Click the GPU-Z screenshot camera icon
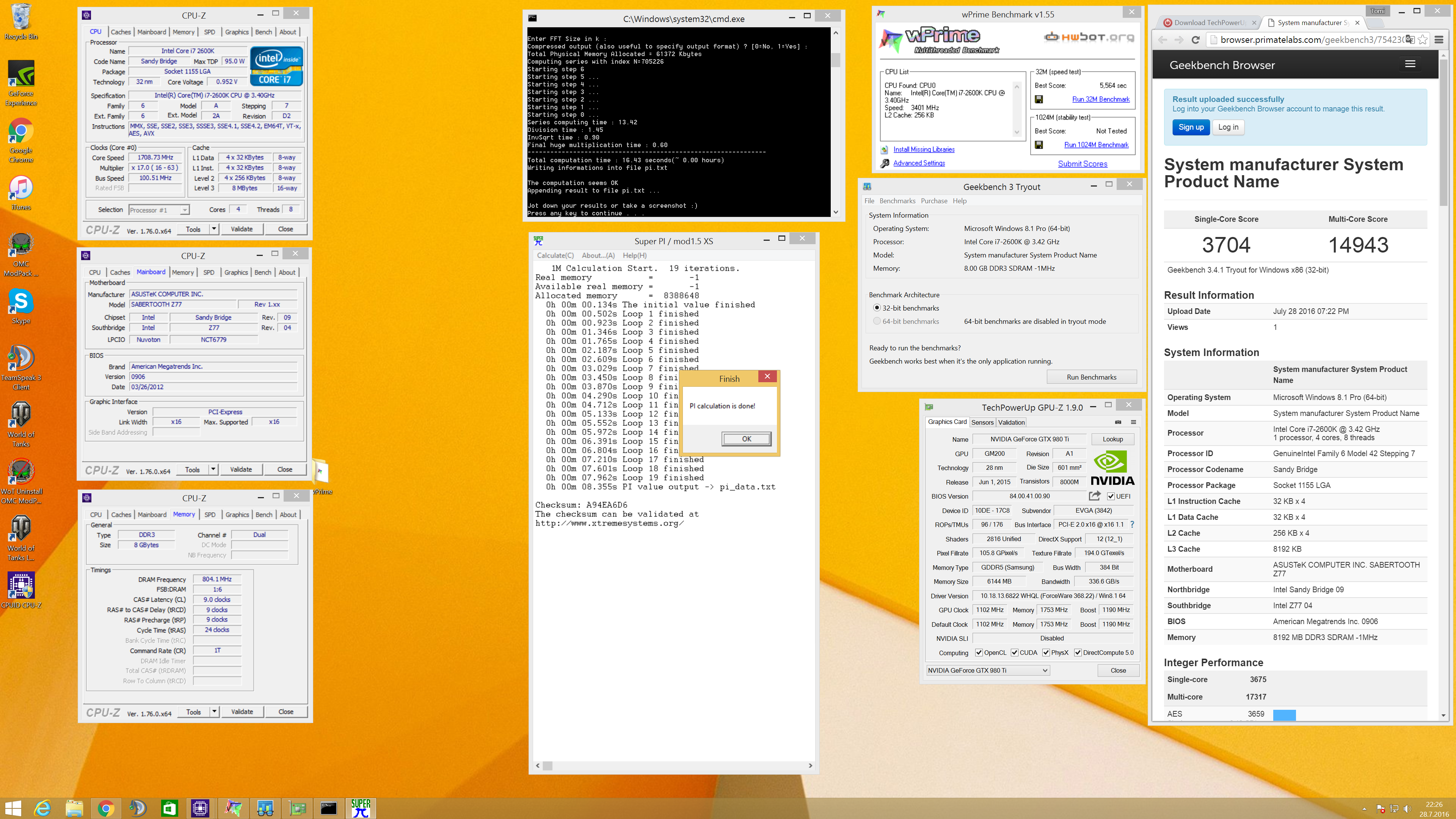 click(x=1118, y=422)
